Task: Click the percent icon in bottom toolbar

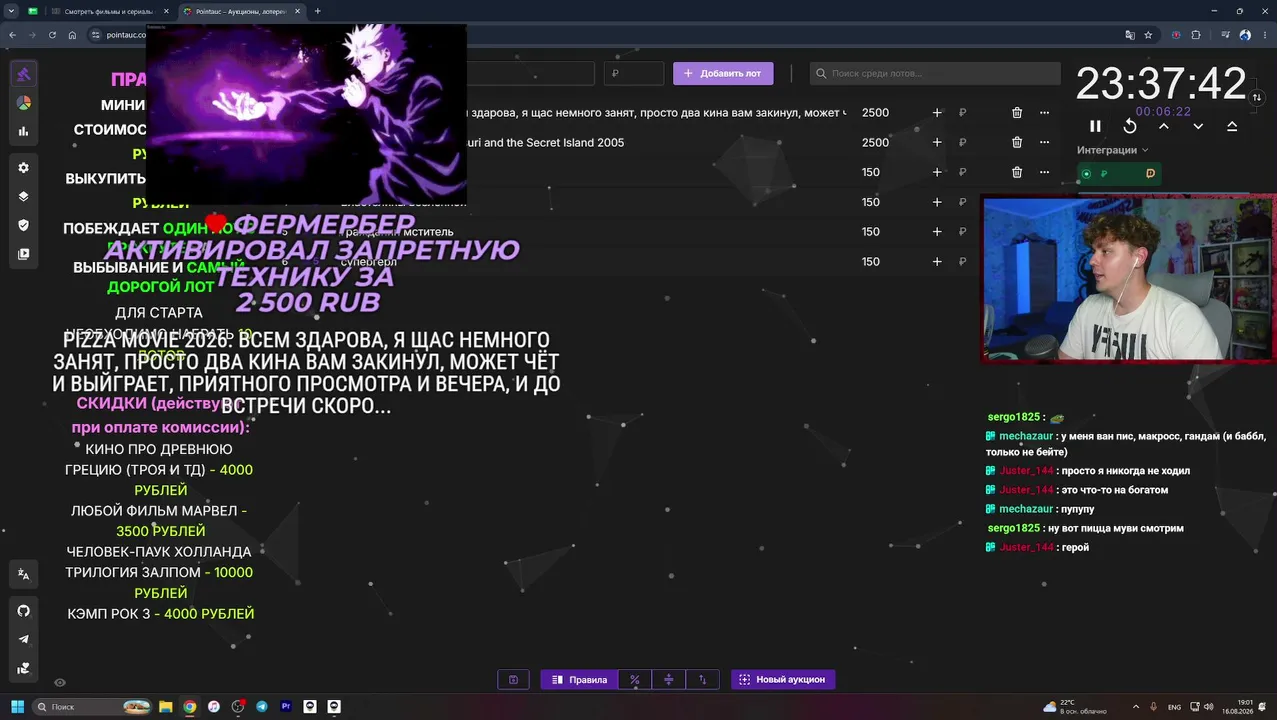Action: click(x=635, y=679)
